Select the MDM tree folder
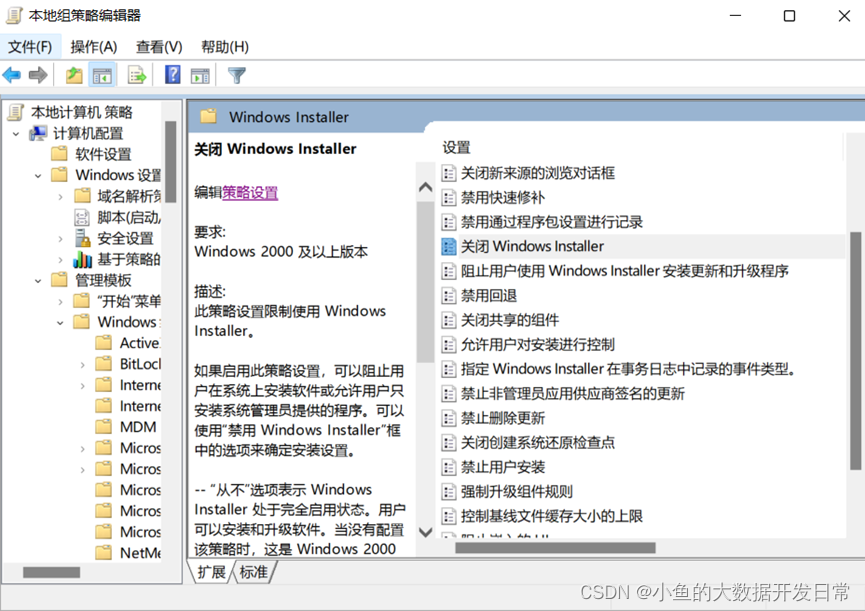Screen dimensions: 865x611 pos(138,427)
